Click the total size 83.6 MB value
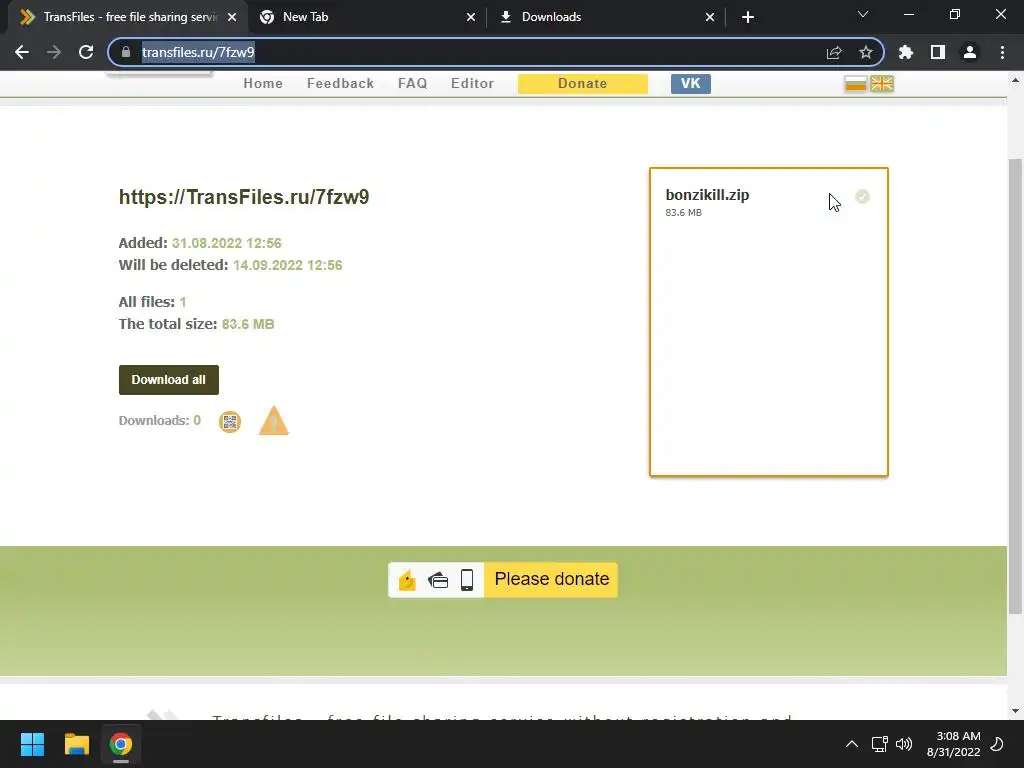The width and height of the screenshot is (1024, 768). coord(248,325)
